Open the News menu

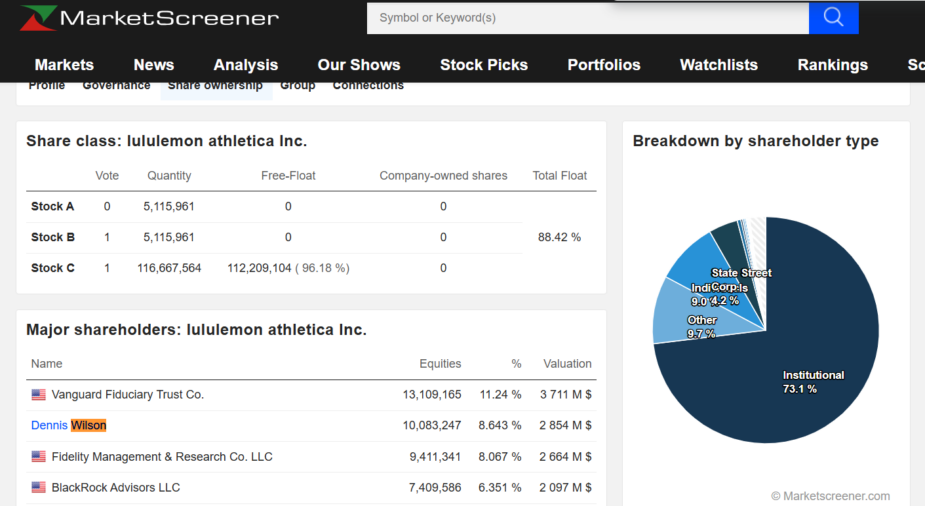pos(153,64)
